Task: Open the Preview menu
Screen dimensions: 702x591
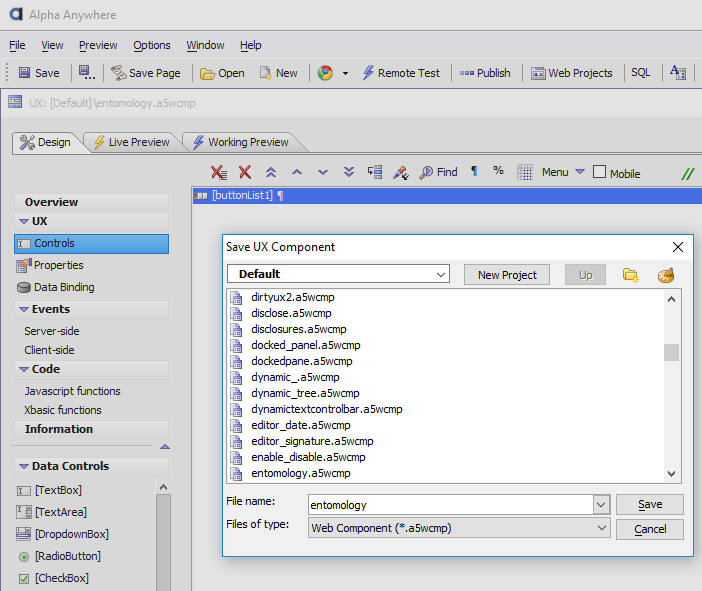Action: click(x=98, y=45)
